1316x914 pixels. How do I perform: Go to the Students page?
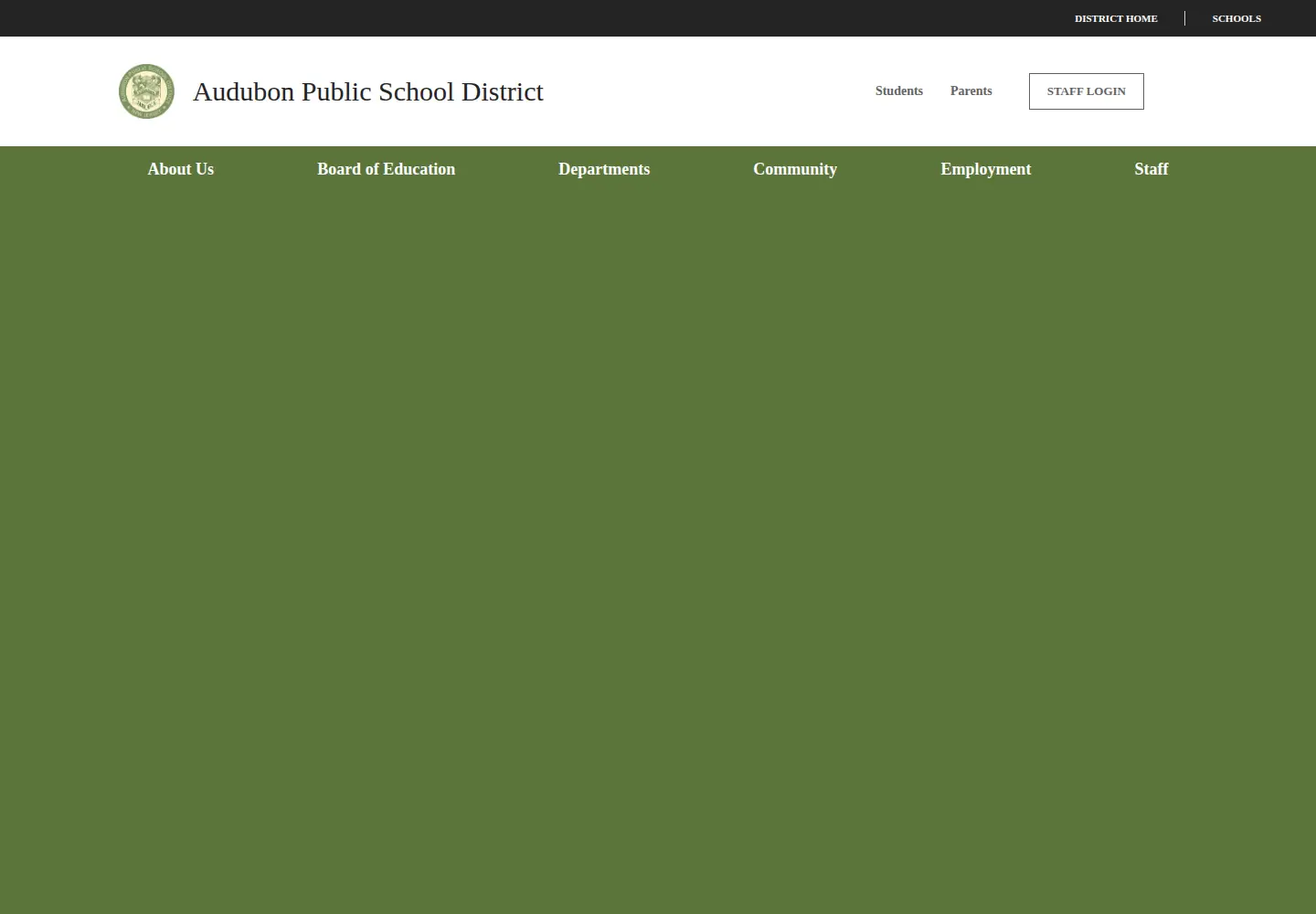[899, 90]
